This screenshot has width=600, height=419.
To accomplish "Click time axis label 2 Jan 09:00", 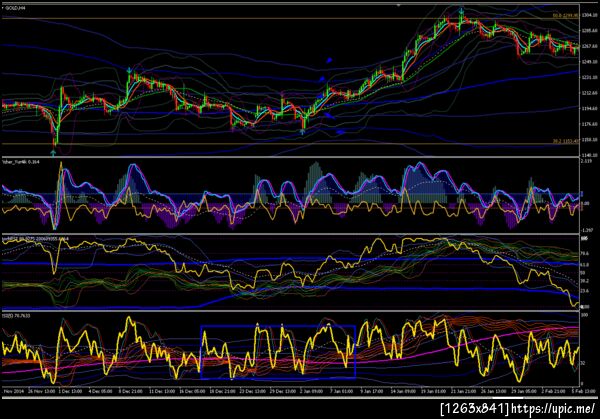I will 311,391.
